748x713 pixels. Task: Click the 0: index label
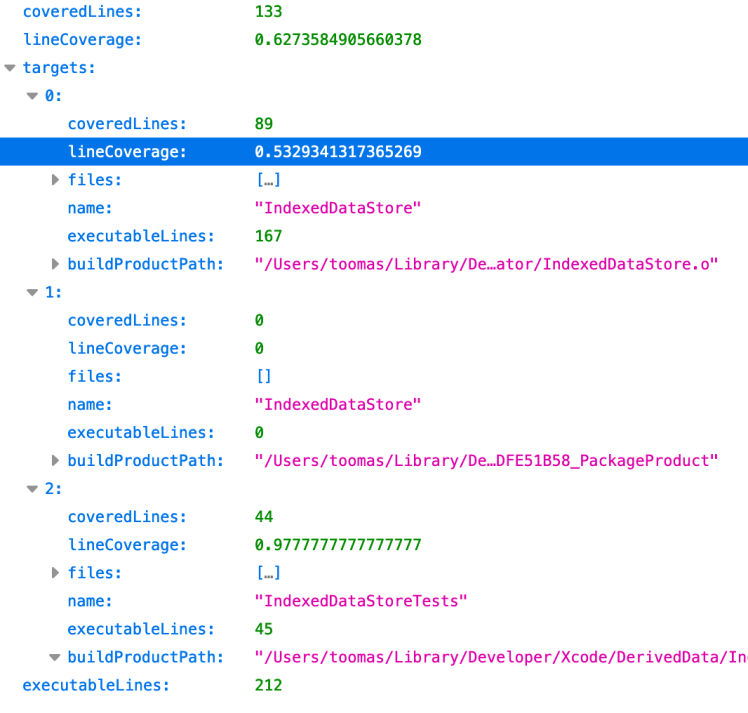(x=53, y=96)
